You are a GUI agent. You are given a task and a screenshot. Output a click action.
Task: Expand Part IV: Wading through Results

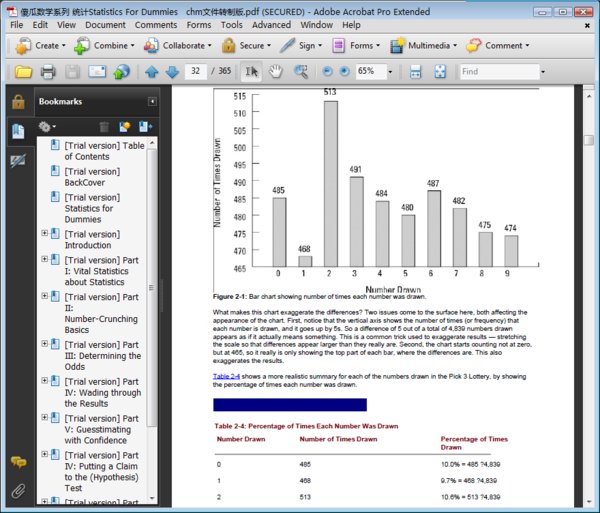click(x=44, y=380)
